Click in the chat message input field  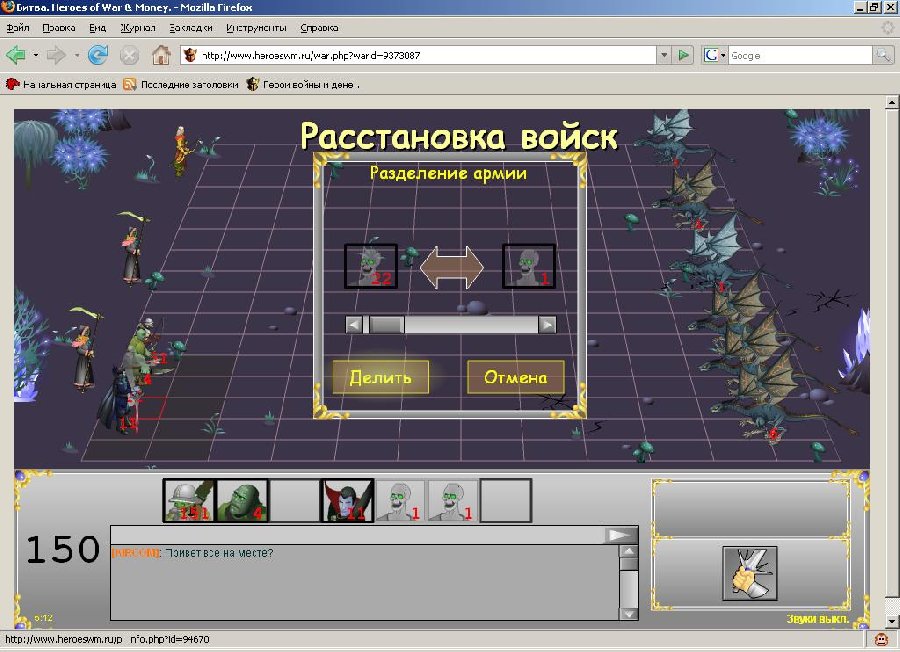coord(358,535)
